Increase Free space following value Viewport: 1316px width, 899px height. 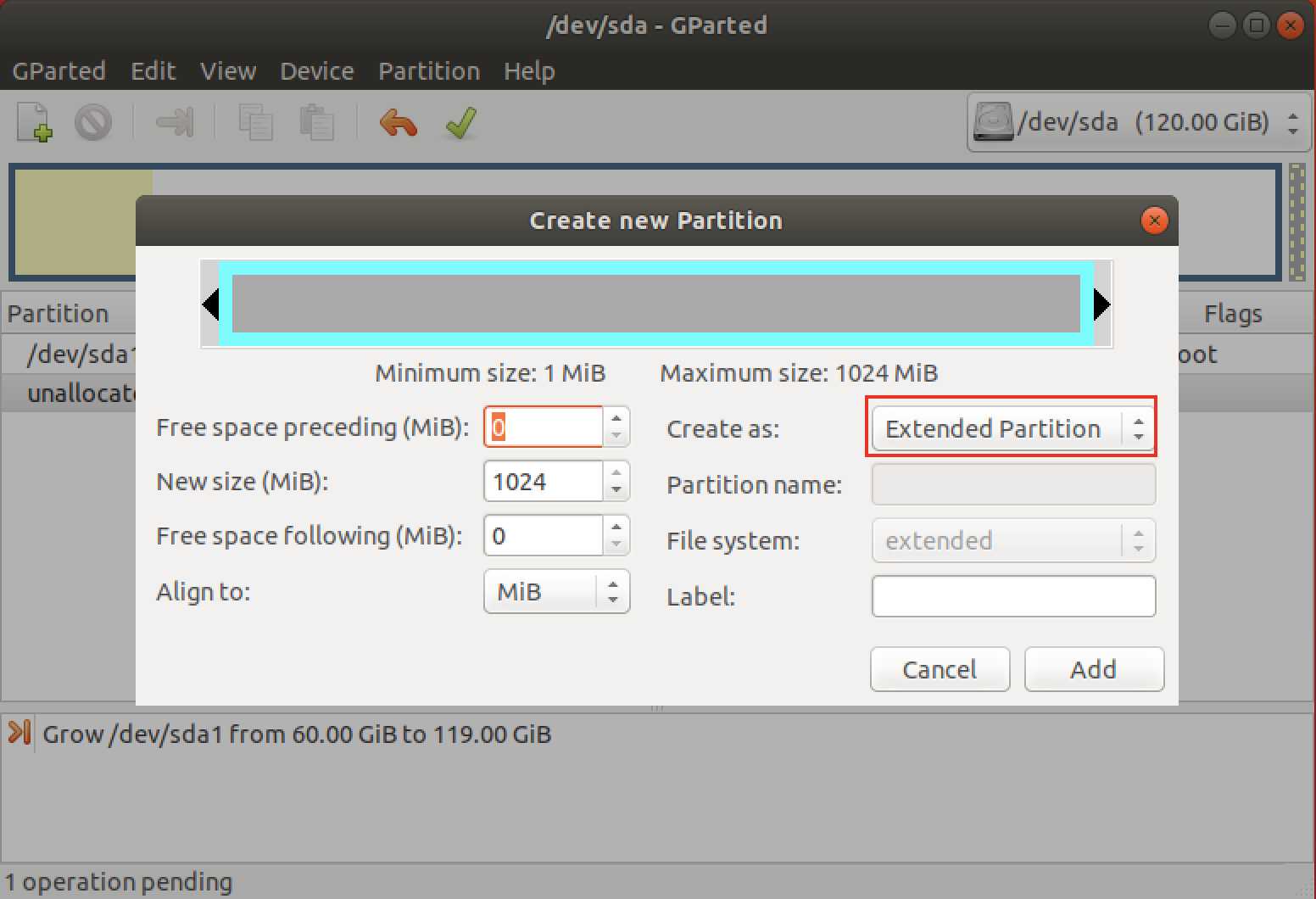point(616,526)
